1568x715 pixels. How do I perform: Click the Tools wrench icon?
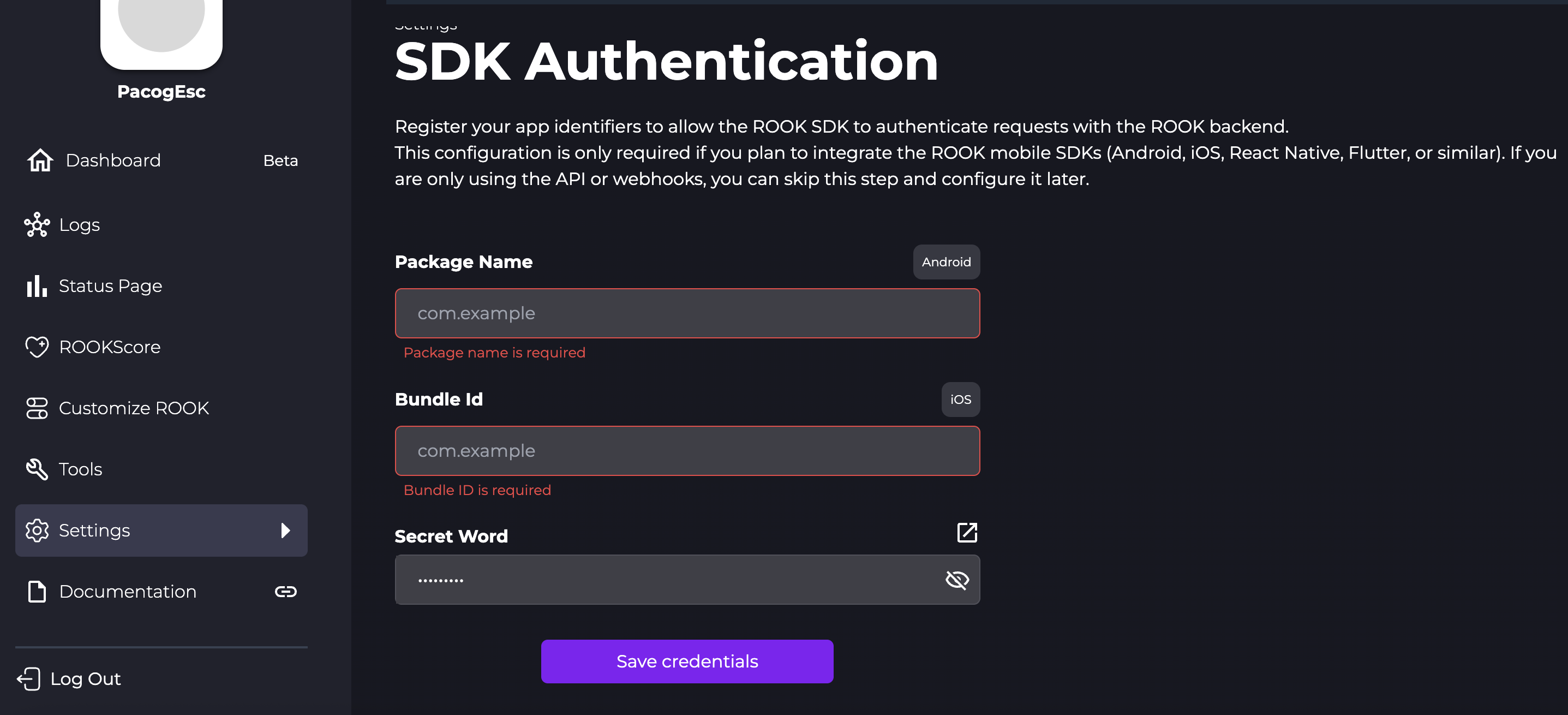click(x=37, y=469)
